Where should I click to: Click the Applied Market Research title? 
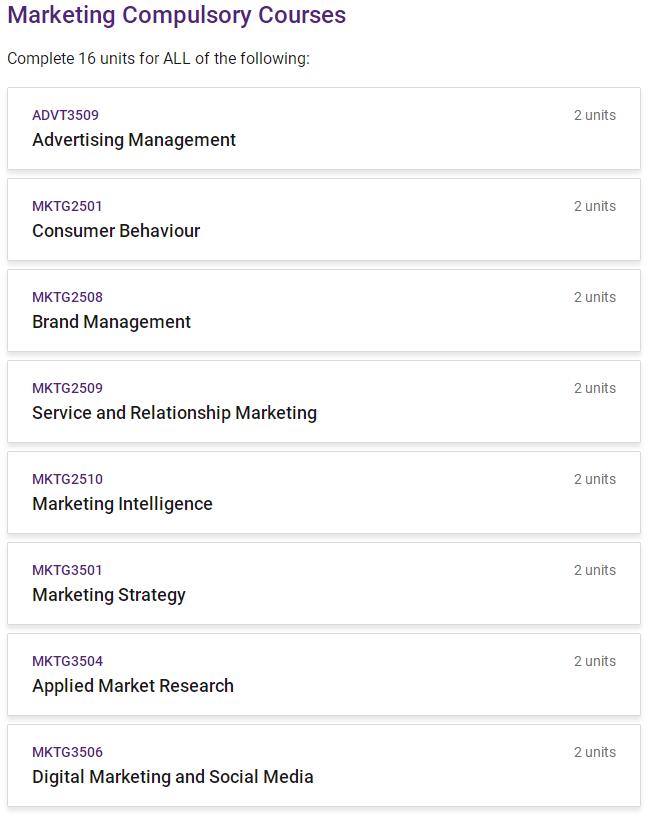click(133, 686)
